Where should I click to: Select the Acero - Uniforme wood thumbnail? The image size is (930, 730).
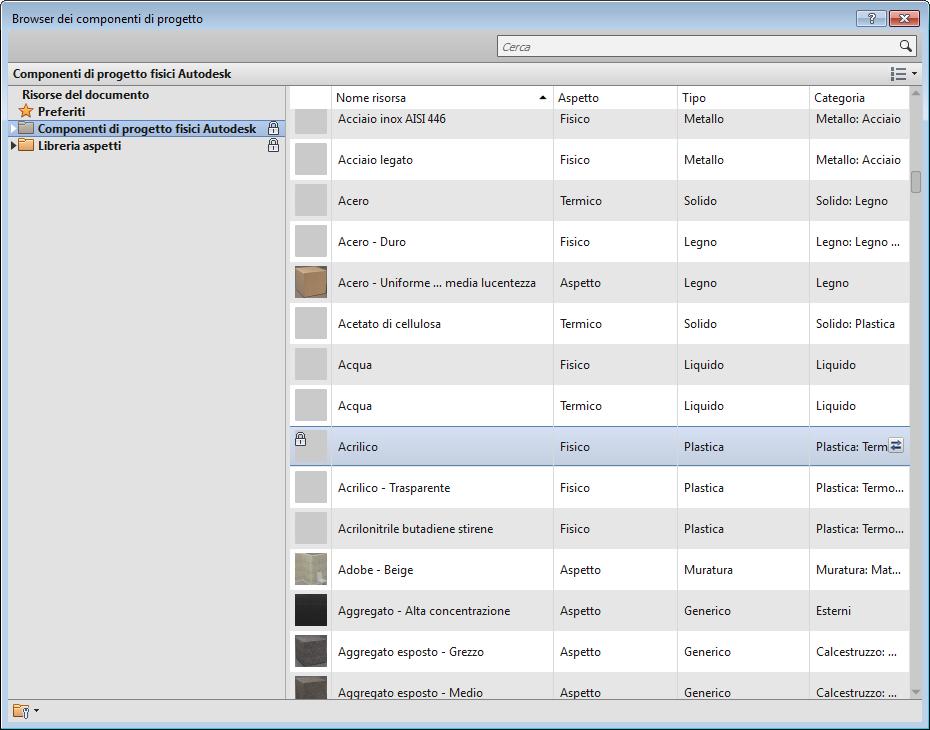[x=311, y=282]
